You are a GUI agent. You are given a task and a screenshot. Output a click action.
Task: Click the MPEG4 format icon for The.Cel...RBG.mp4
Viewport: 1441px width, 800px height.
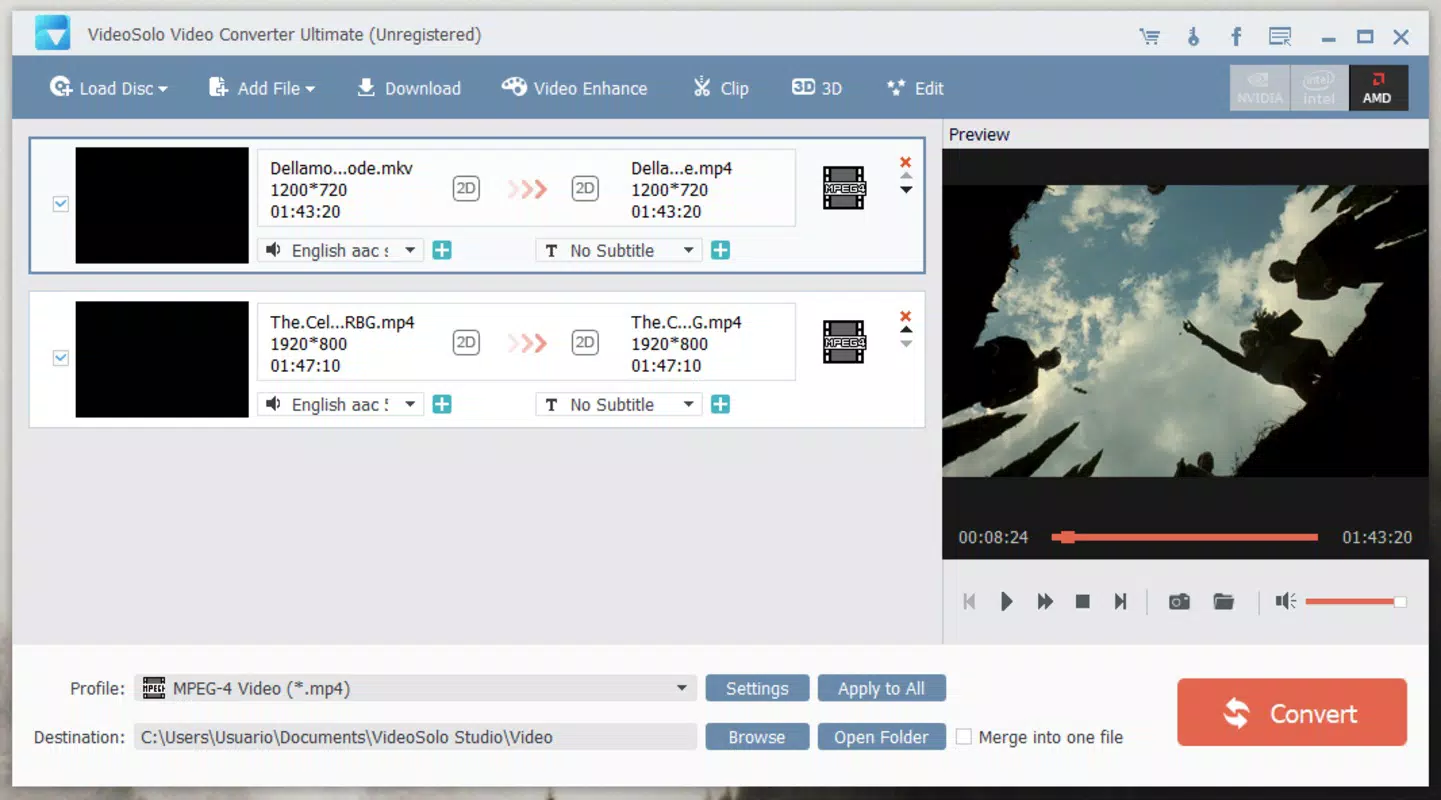(844, 342)
